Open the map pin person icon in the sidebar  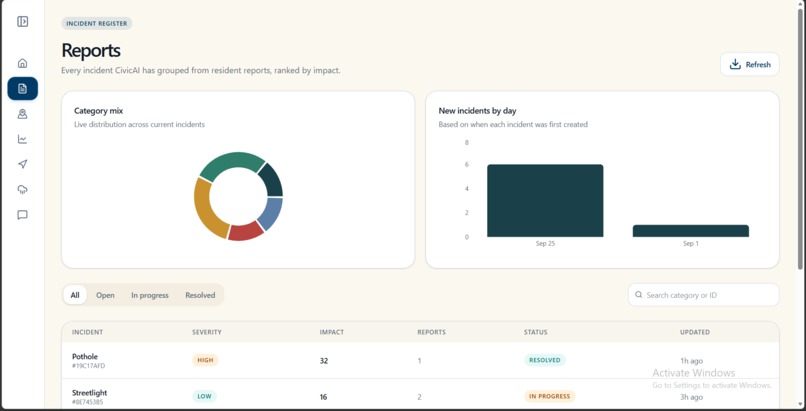22,114
